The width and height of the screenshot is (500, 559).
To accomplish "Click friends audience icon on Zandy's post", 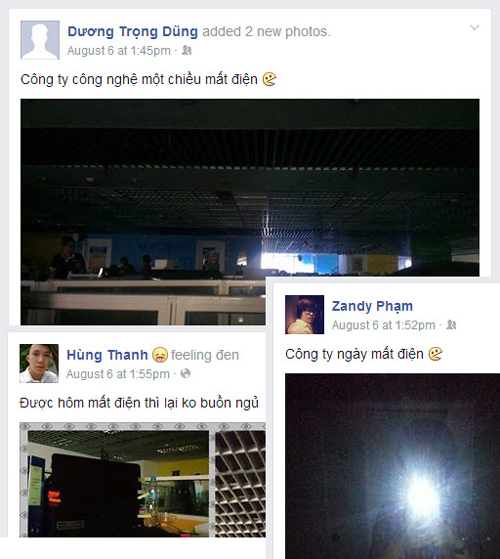I will 452,325.
